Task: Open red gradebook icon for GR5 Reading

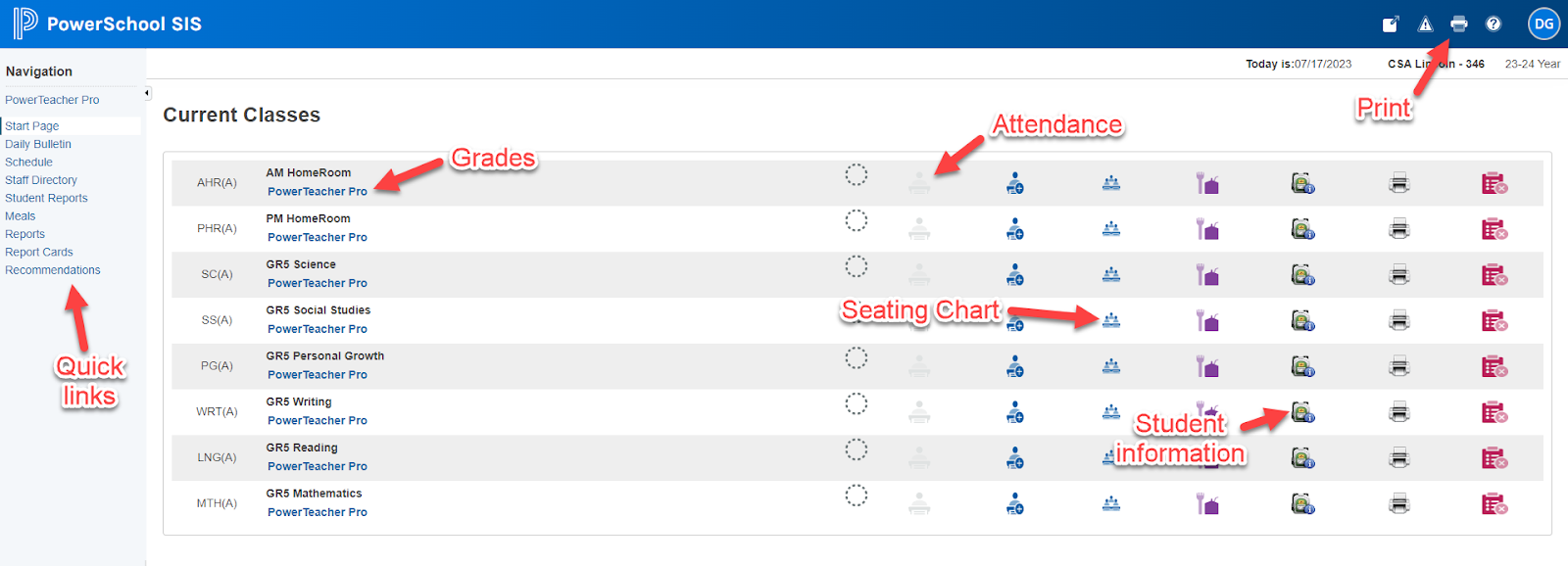Action: [1494, 458]
